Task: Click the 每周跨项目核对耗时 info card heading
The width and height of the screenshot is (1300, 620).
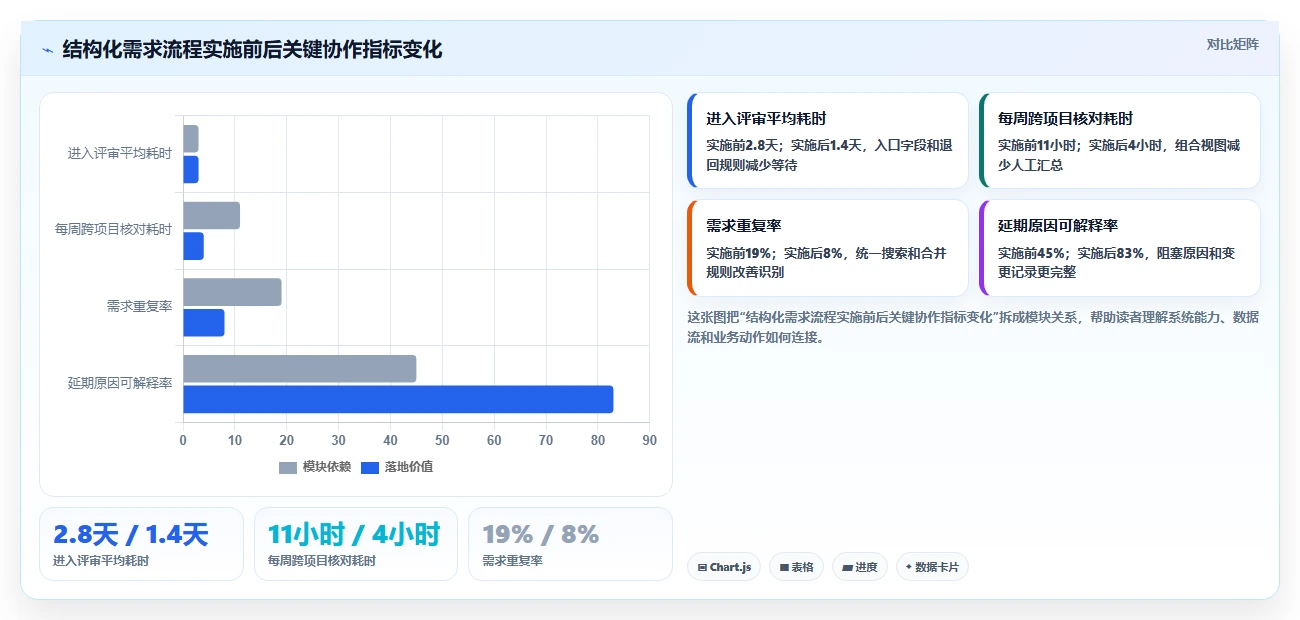Action: [x=1065, y=118]
